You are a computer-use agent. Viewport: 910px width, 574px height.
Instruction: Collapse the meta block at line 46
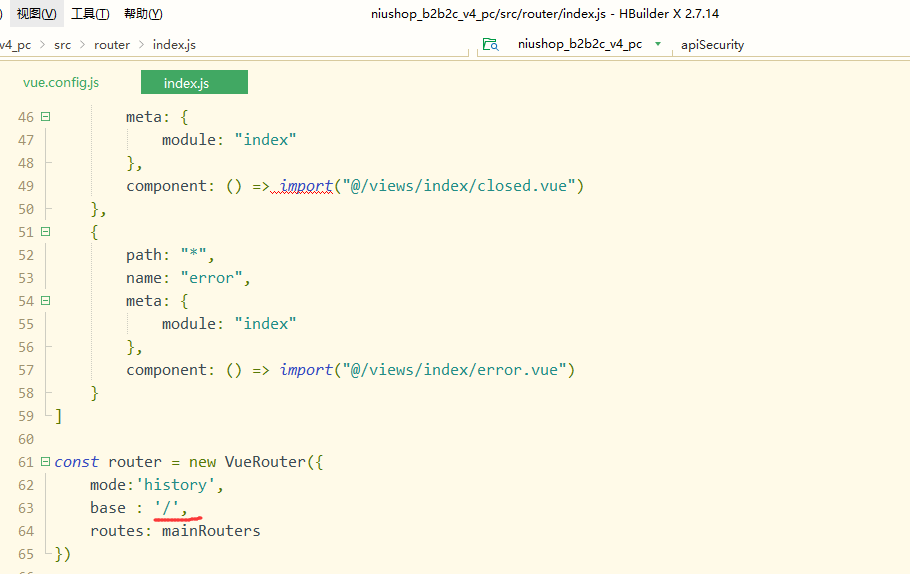pyautogui.click(x=45, y=117)
